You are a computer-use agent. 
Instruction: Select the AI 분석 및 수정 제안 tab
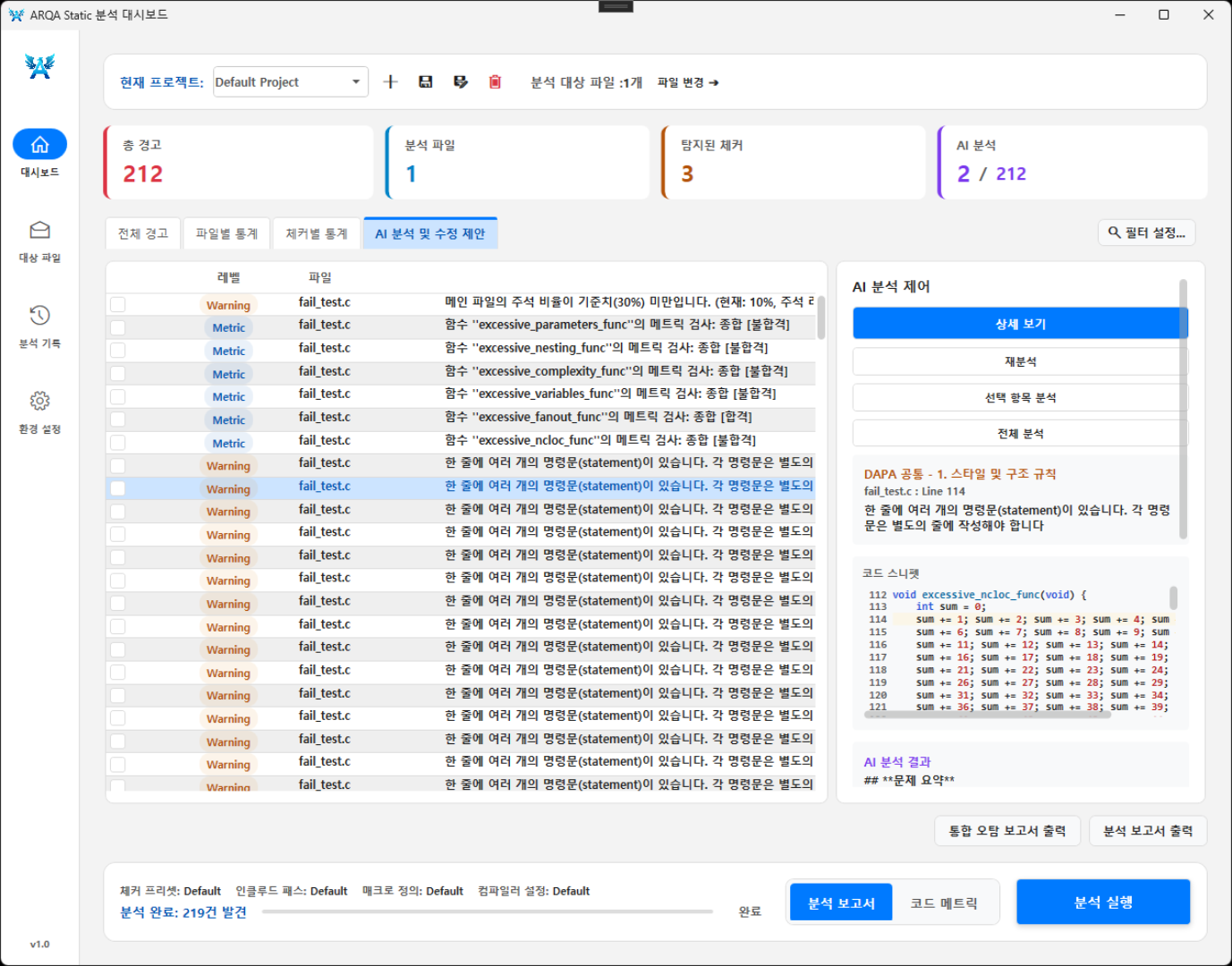430,233
